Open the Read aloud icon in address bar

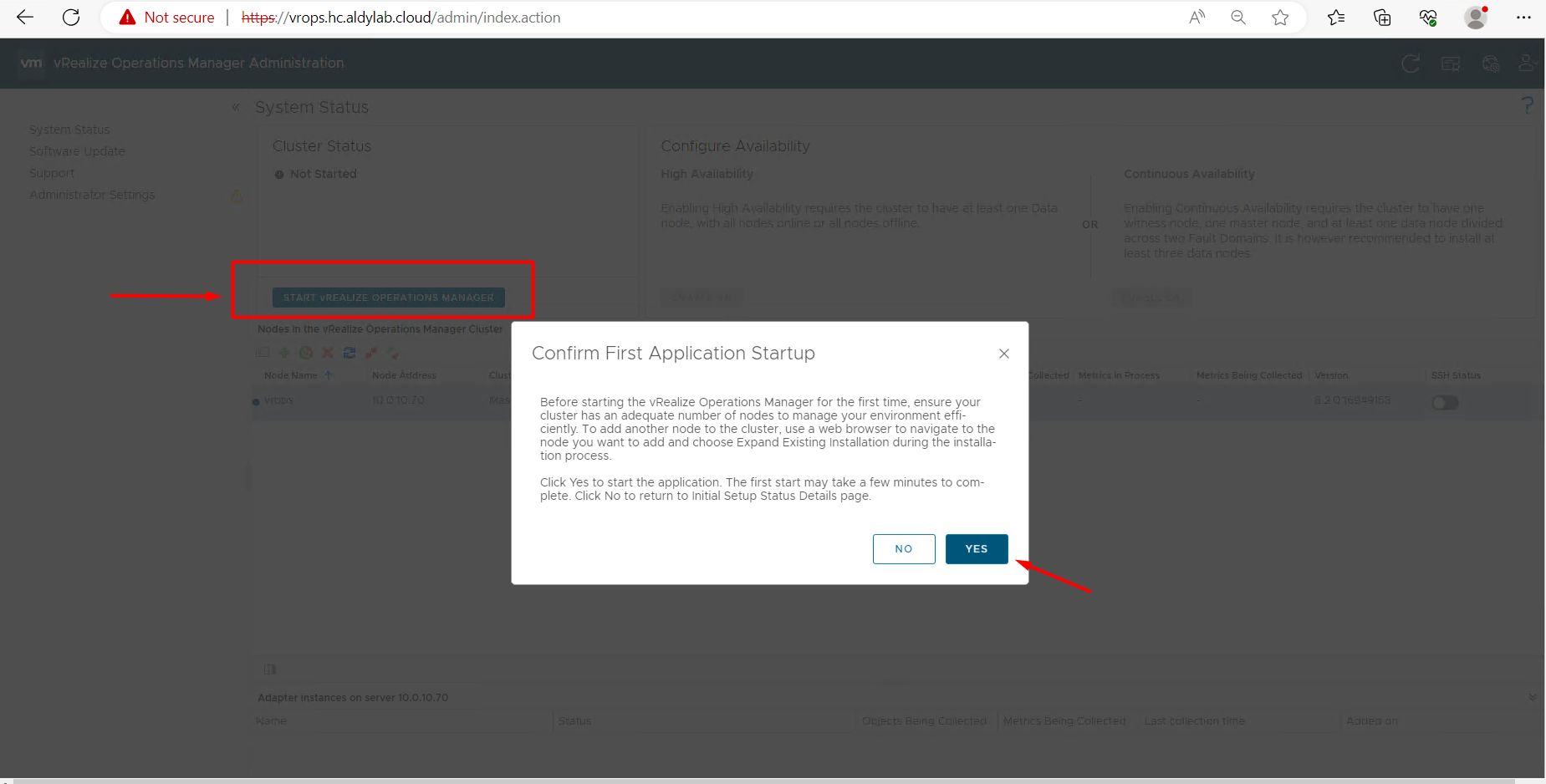(x=1196, y=18)
